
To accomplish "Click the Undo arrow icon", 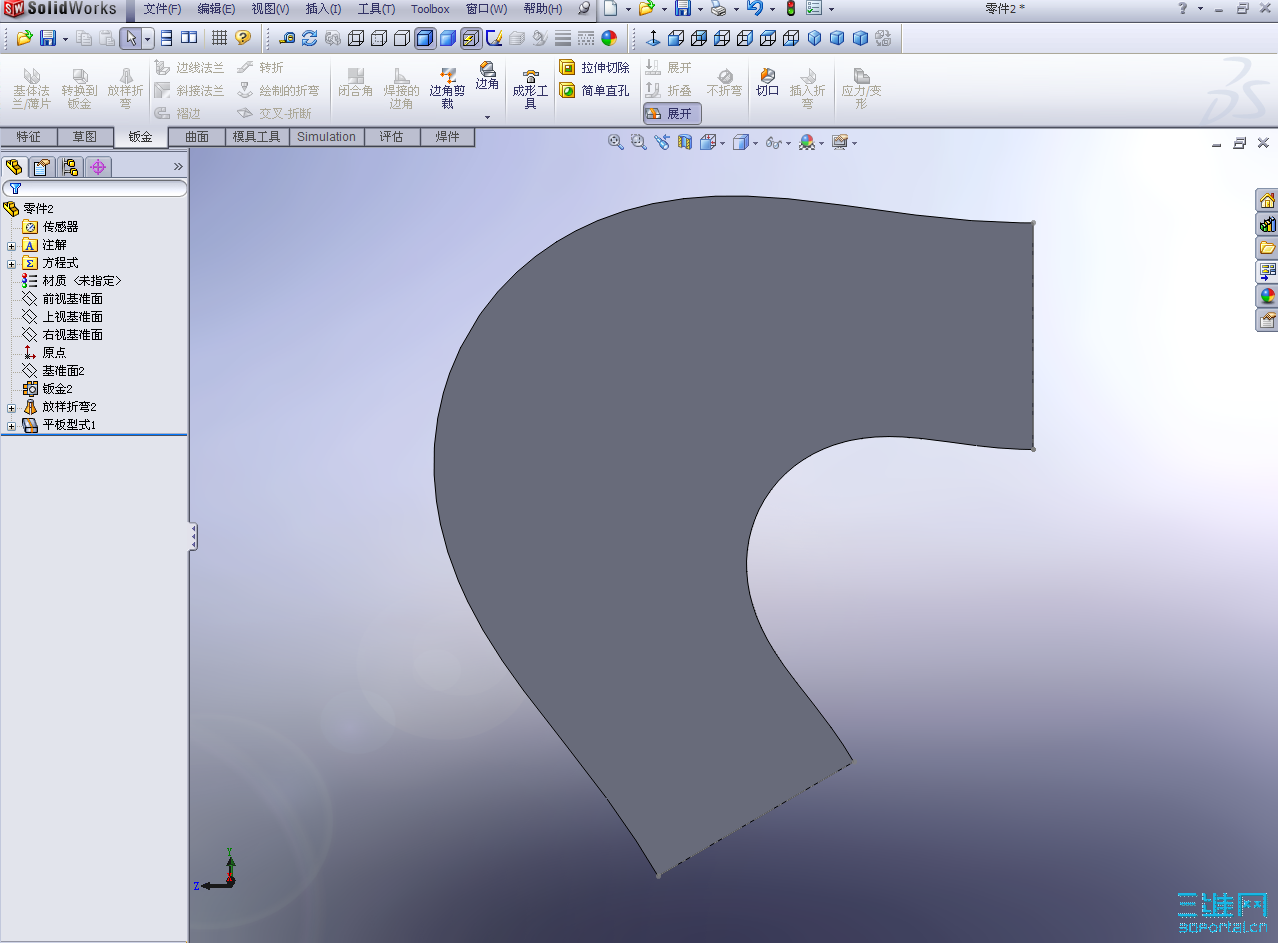I will (x=755, y=8).
